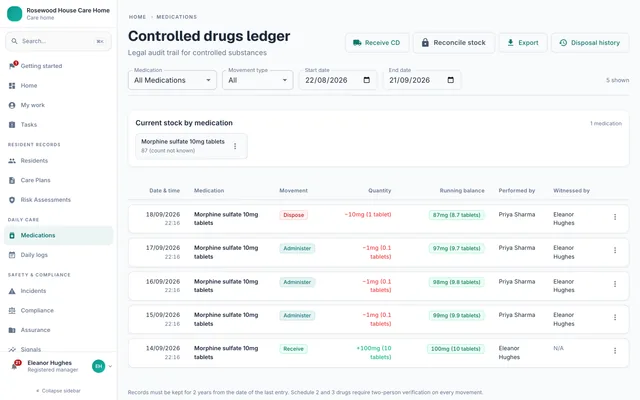Click the Morphine sulfate 10mg tablets stock card
Image resolution: width=640 pixels, height=400 pixels.
191,146
